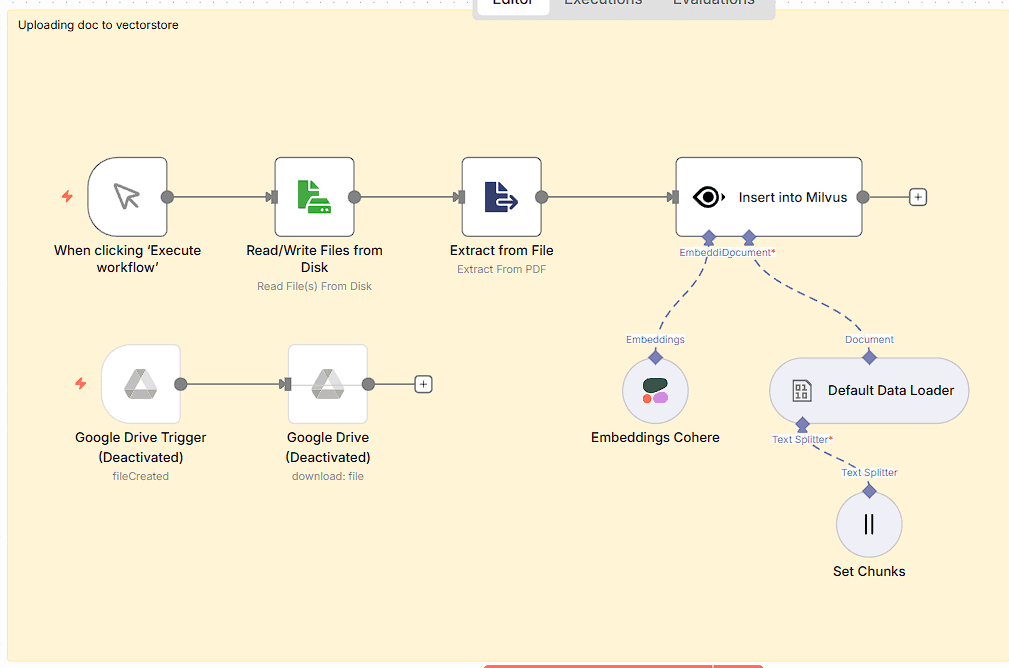Click top diamond connector of Set Chunks
1009x668 pixels.
(869, 492)
